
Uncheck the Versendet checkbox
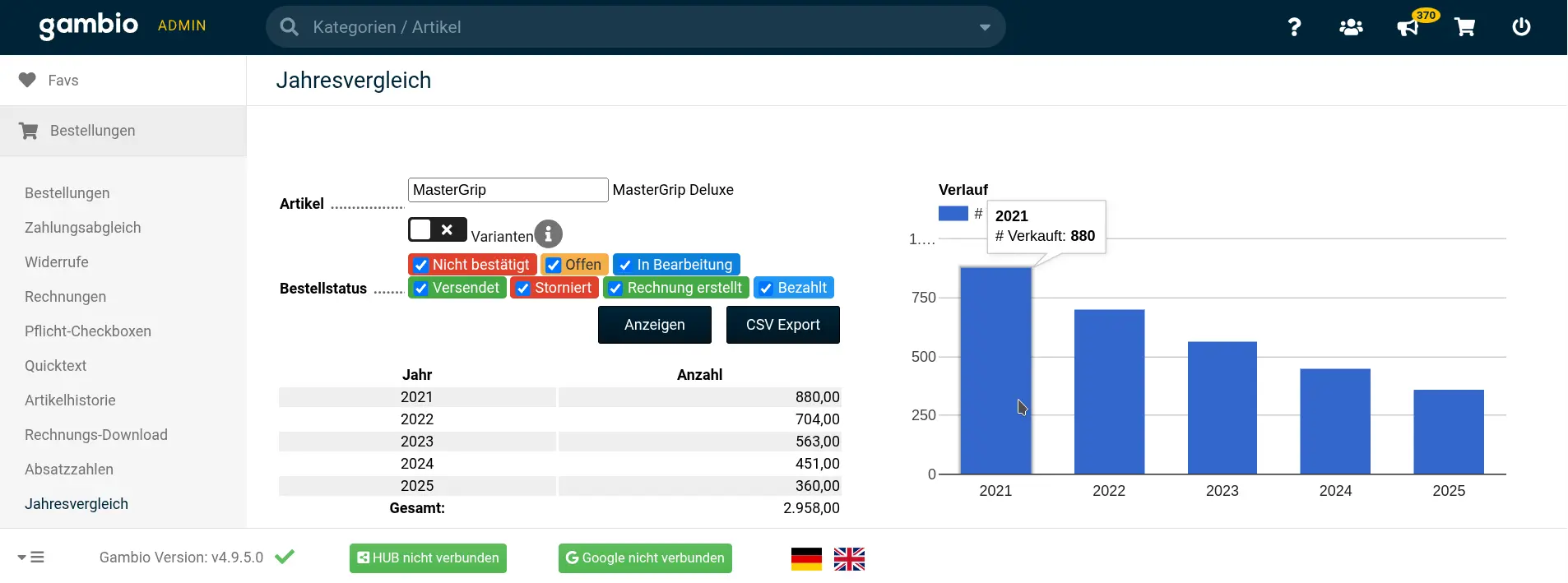click(421, 288)
